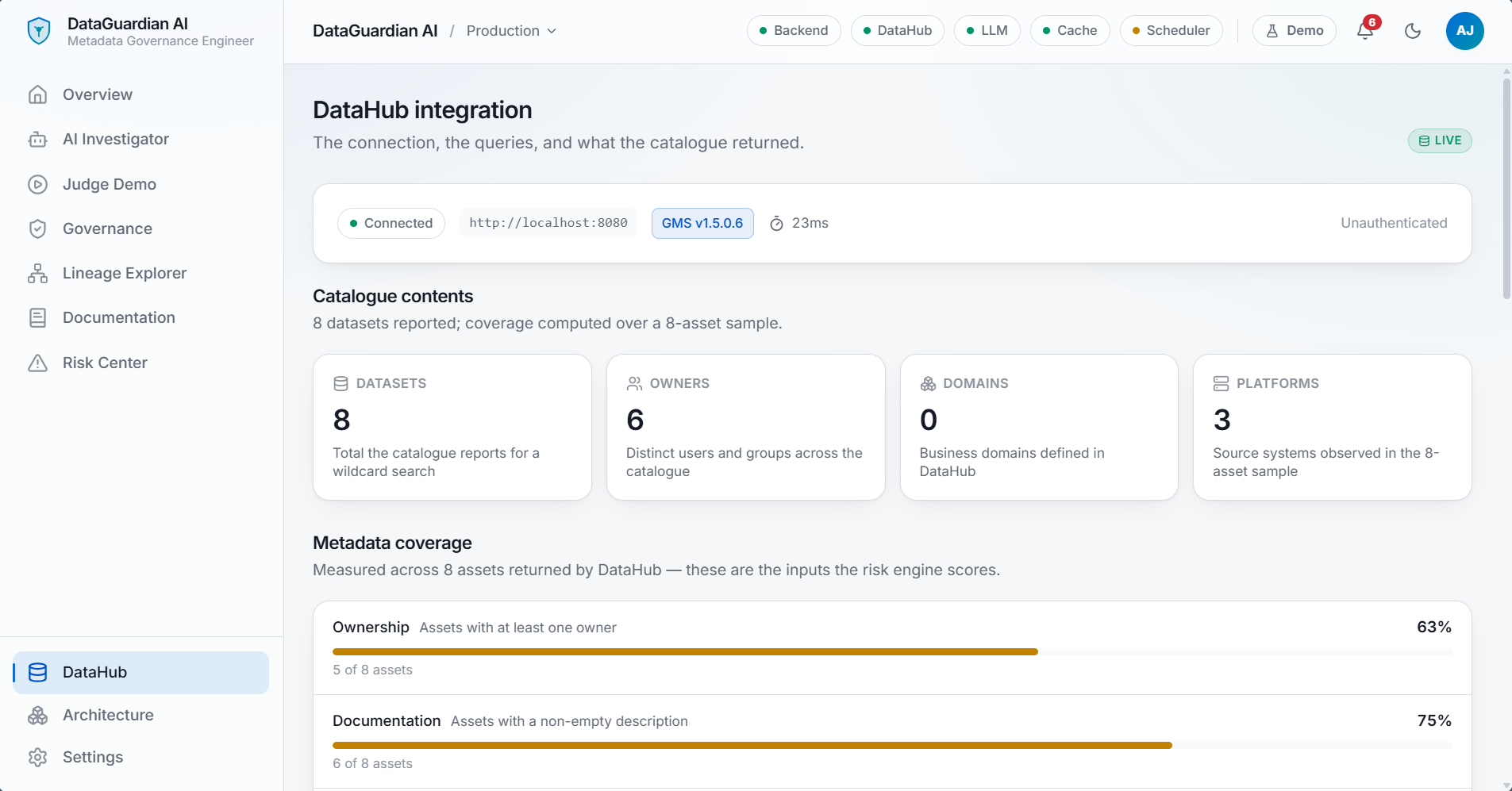Click the notification count badge 6
This screenshot has height=791, width=1512.
point(1372,22)
